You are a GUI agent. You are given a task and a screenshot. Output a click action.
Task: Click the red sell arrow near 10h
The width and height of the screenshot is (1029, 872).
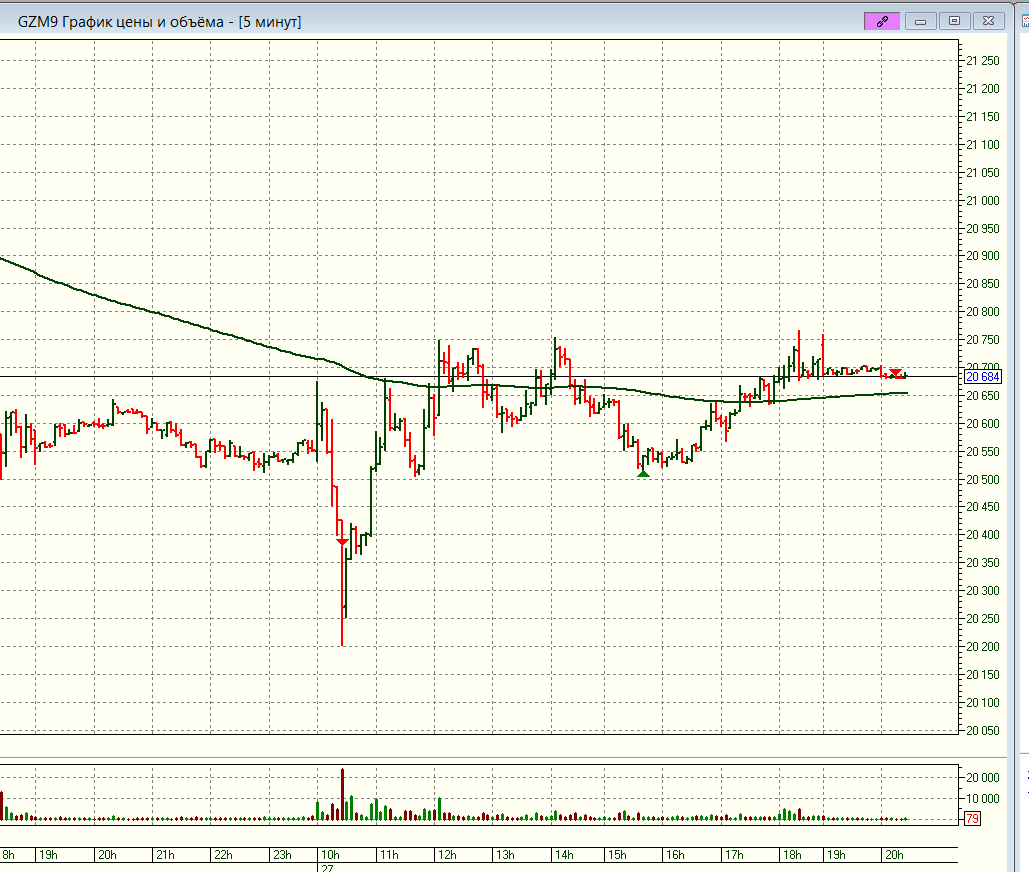coord(342,541)
